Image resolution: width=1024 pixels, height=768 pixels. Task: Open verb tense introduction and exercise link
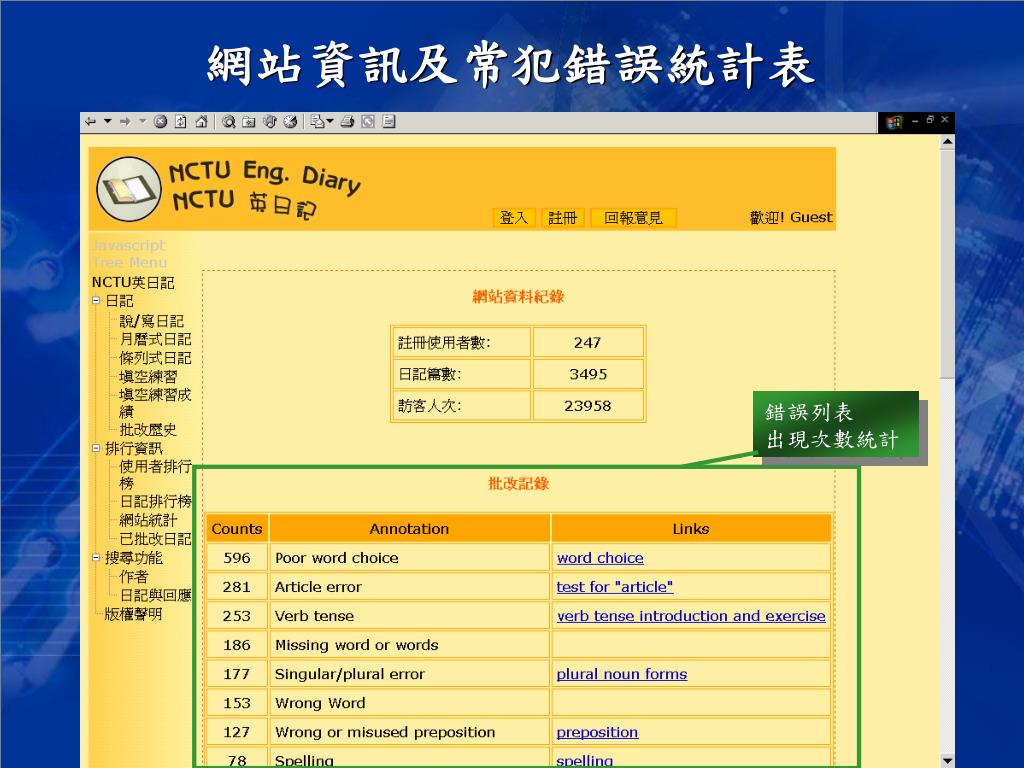coord(691,616)
